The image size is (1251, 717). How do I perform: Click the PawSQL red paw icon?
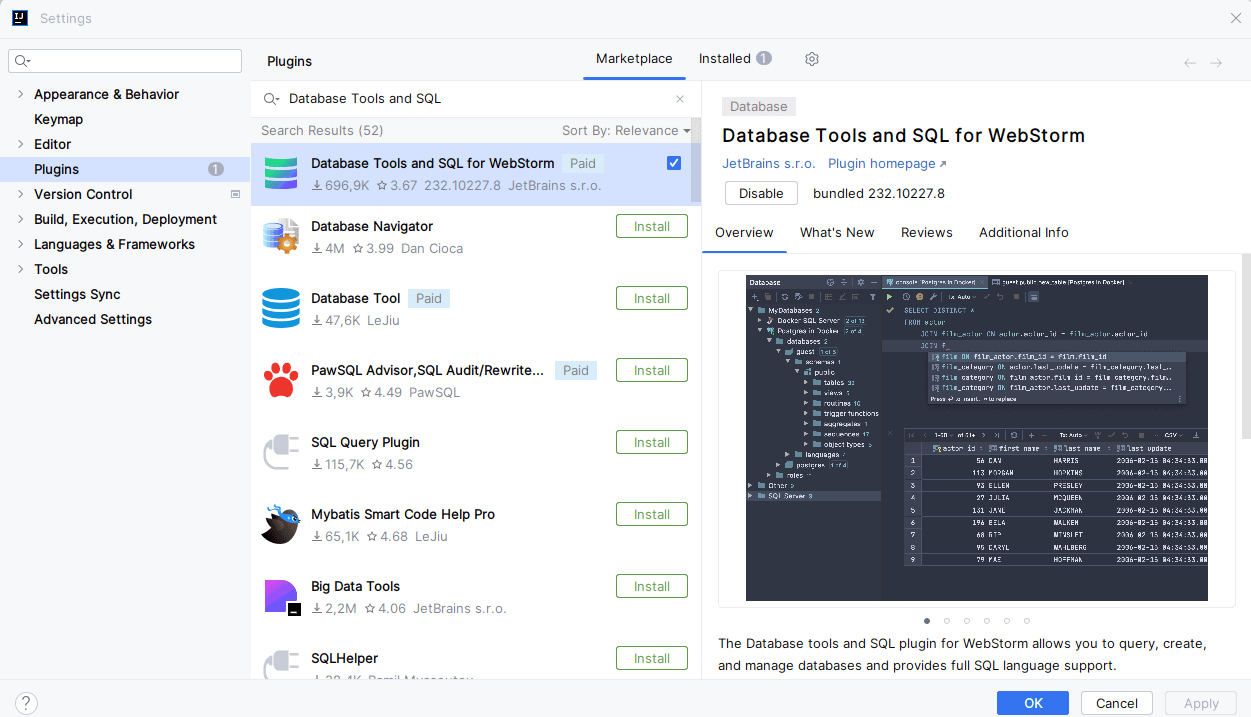click(281, 380)
